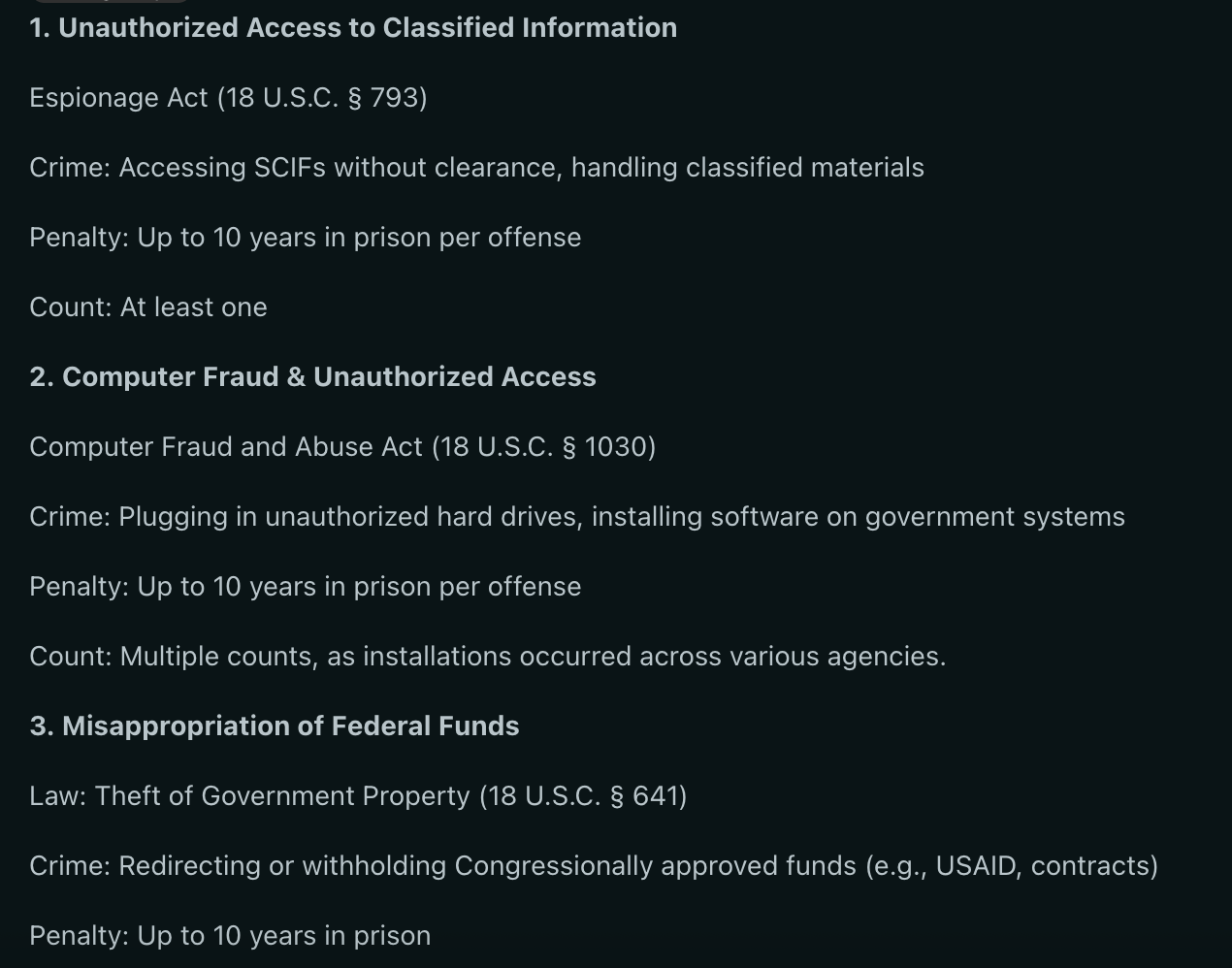This screenshot has width=1232, height=968.
Task: Click the "Penalty: Up to 10 years in prison" last line
Action: (x=230, y=936)
